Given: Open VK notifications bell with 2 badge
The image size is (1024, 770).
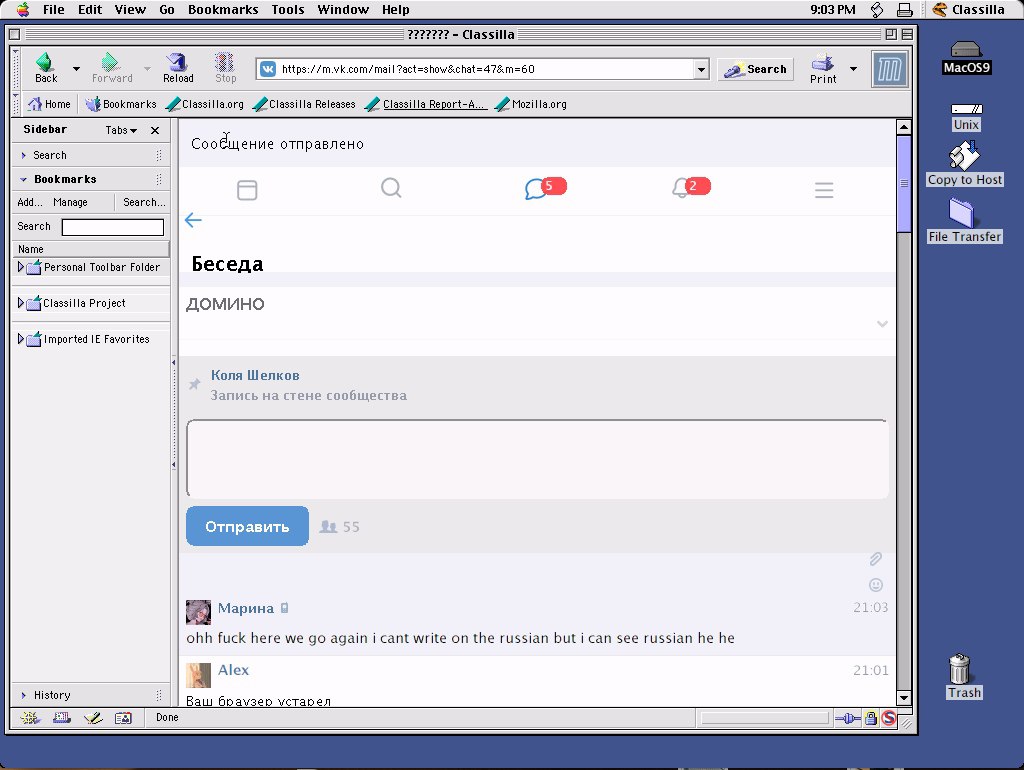Looking at the screenshot, I should [x=690, y=187].
